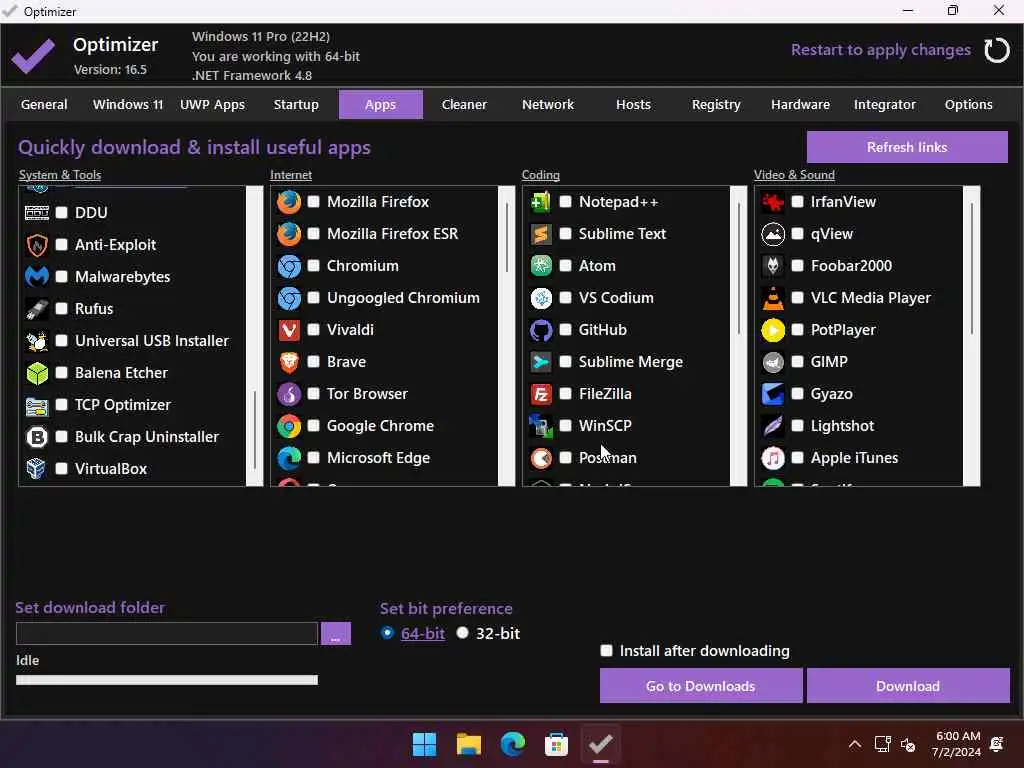Enable Install after downloading
The height and width of the screenshot is (768, 1024).
[x=607, y=651]
